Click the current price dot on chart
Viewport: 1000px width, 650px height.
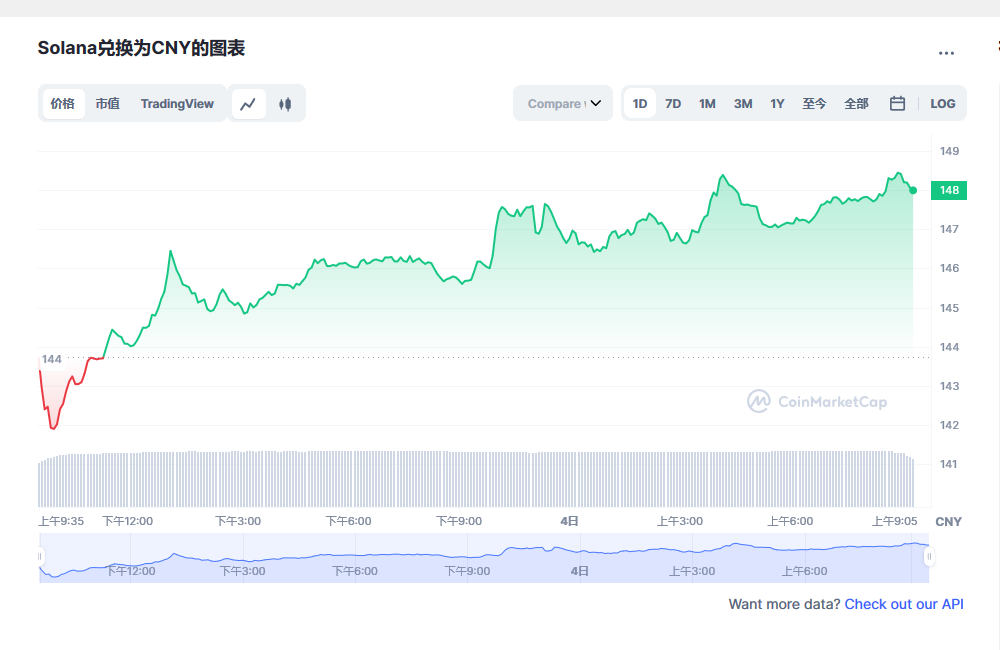[913, 190]
